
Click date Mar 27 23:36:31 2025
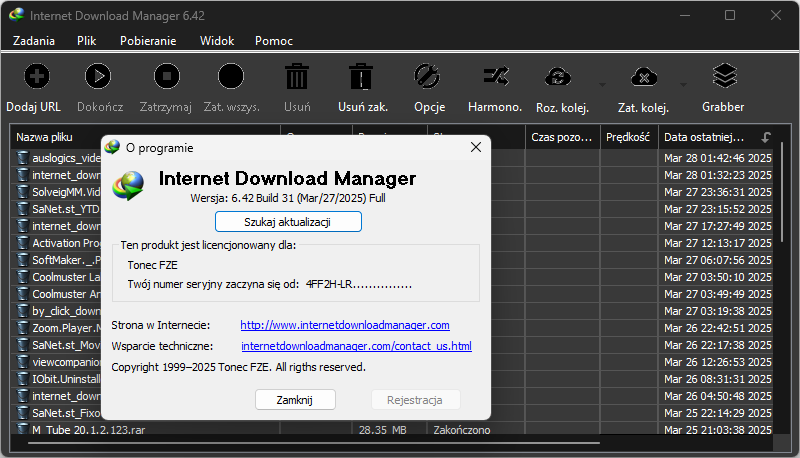tap(717, 192)
